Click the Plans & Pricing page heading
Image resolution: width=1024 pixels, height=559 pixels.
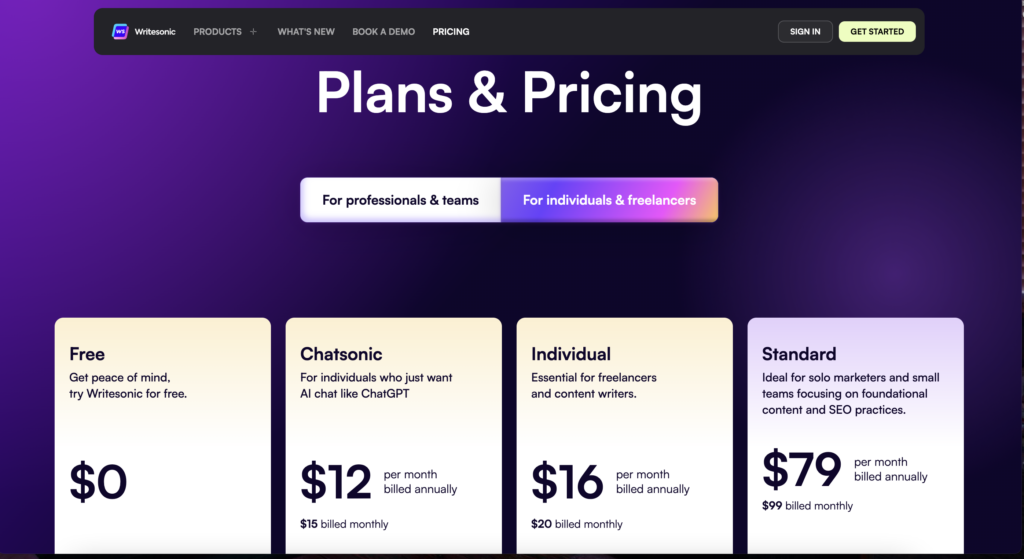[x=509, y=95]
